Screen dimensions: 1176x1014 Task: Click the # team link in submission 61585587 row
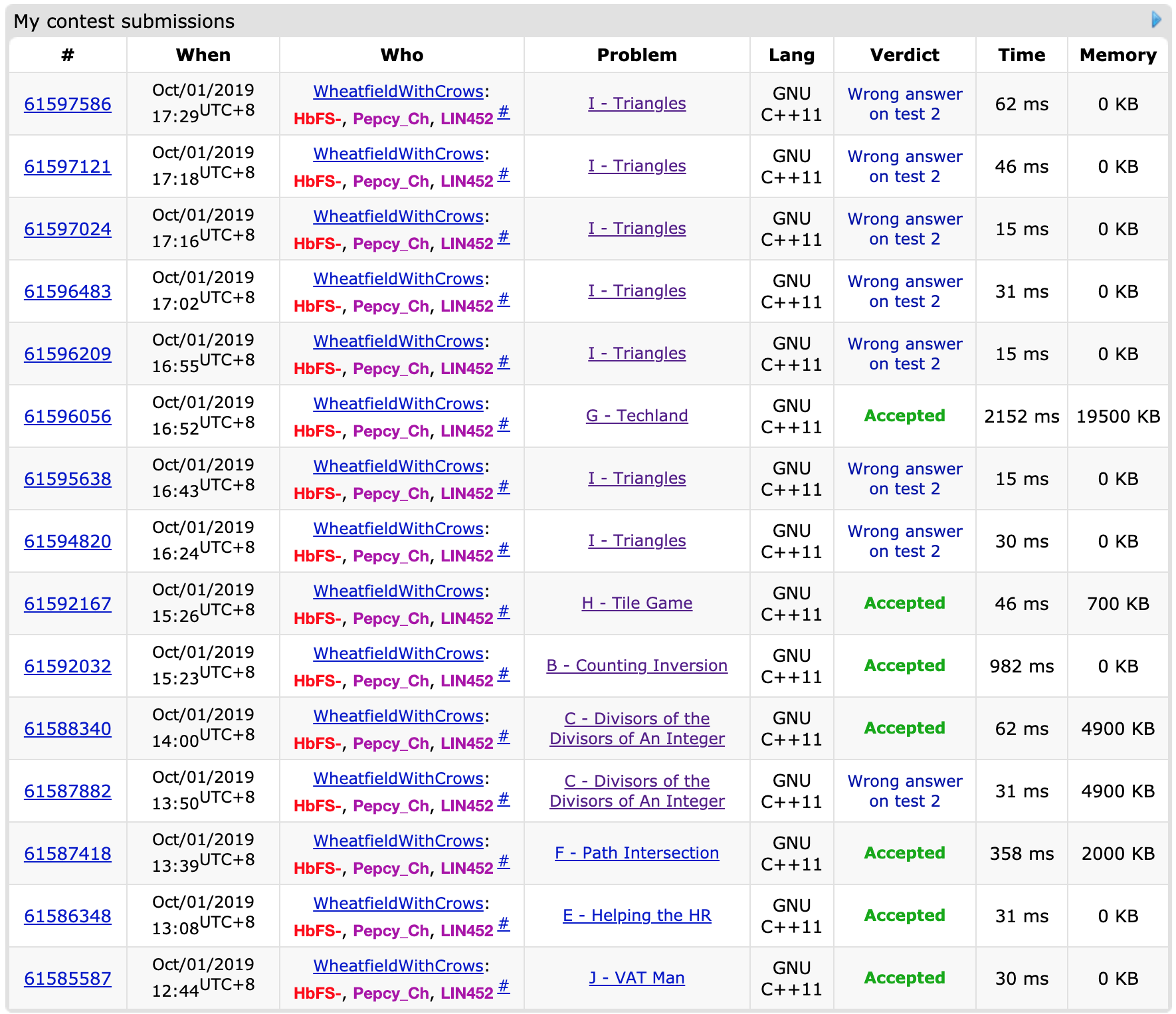click(504, 987)
